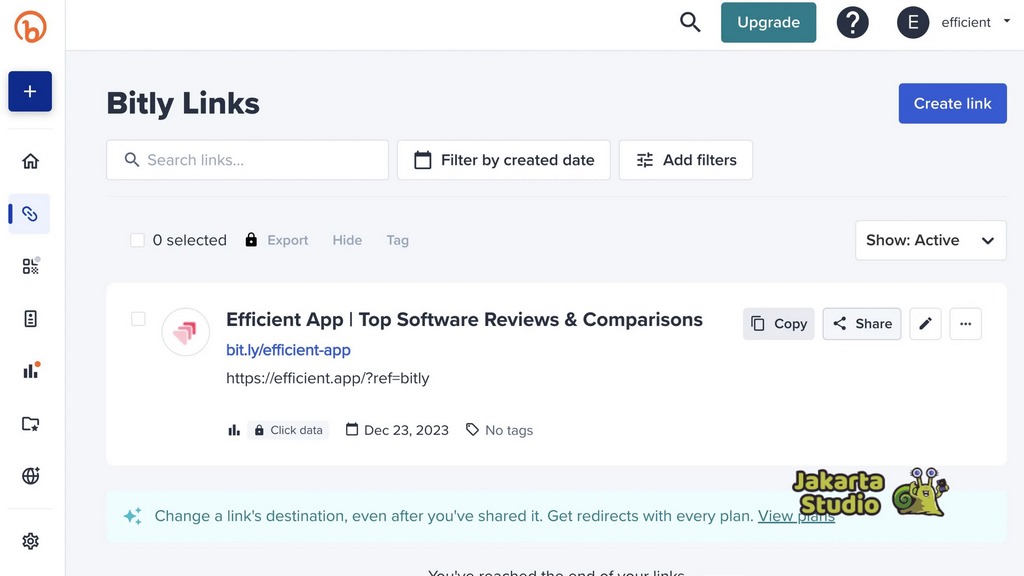Toggle the select-all links checkbox

pos(138,240)
